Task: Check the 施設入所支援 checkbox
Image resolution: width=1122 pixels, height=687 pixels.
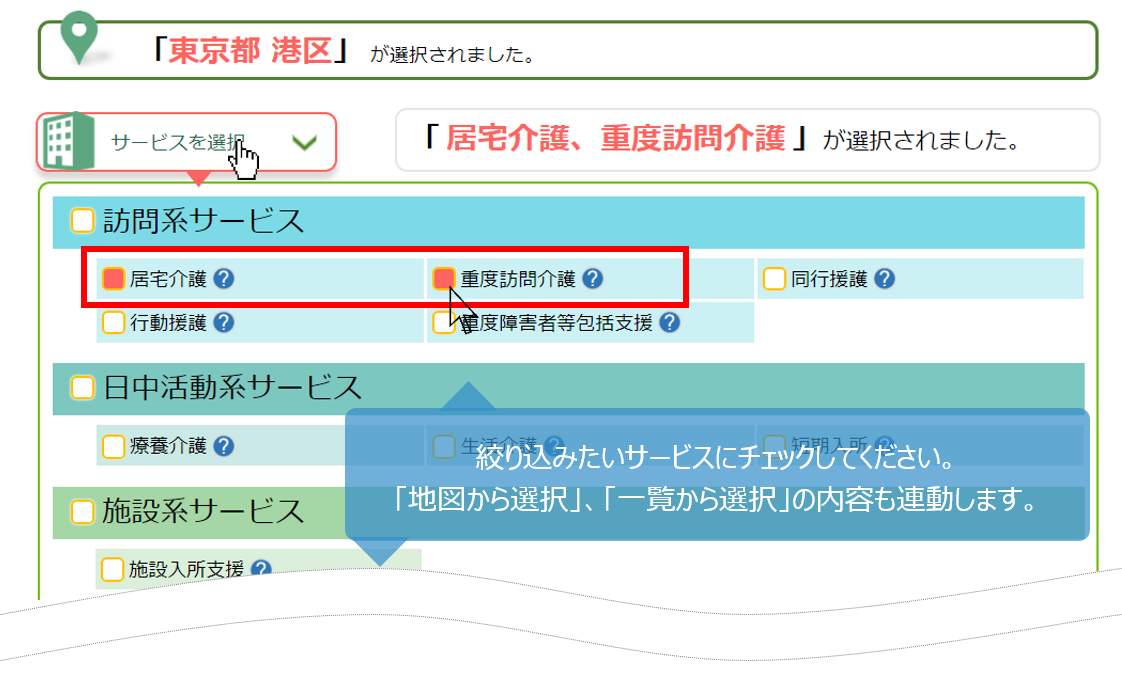Action: [112, 569]
